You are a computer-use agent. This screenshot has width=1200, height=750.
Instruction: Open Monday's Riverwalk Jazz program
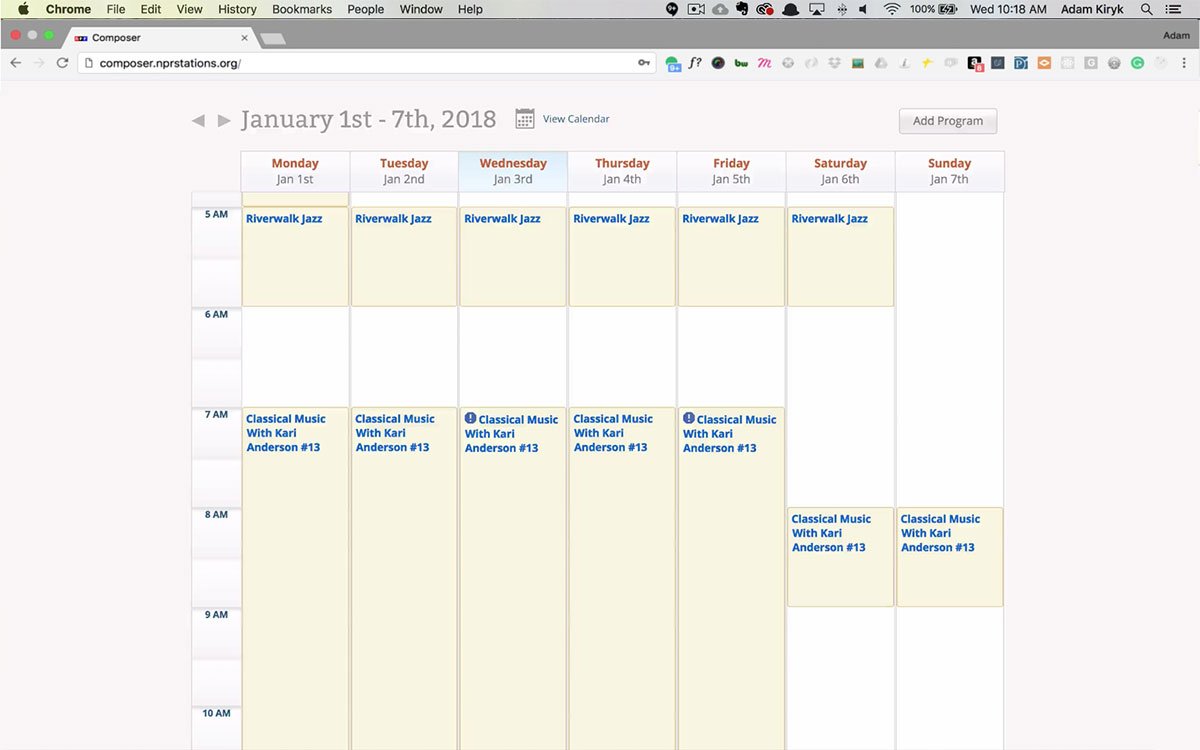[x=284, y=219]
